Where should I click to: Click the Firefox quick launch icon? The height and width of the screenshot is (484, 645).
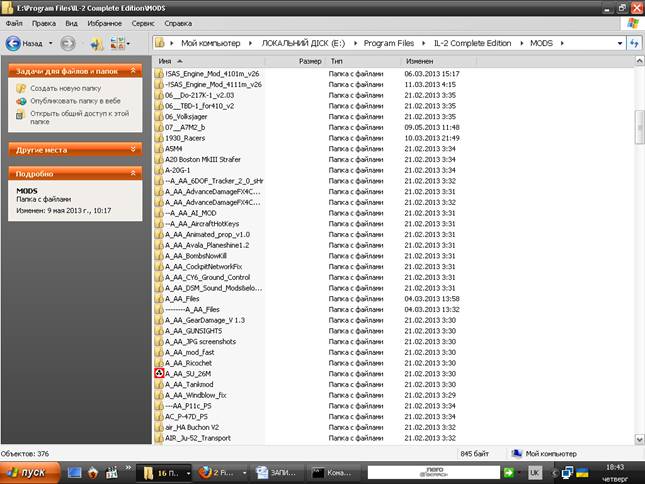tap(93, 473)
